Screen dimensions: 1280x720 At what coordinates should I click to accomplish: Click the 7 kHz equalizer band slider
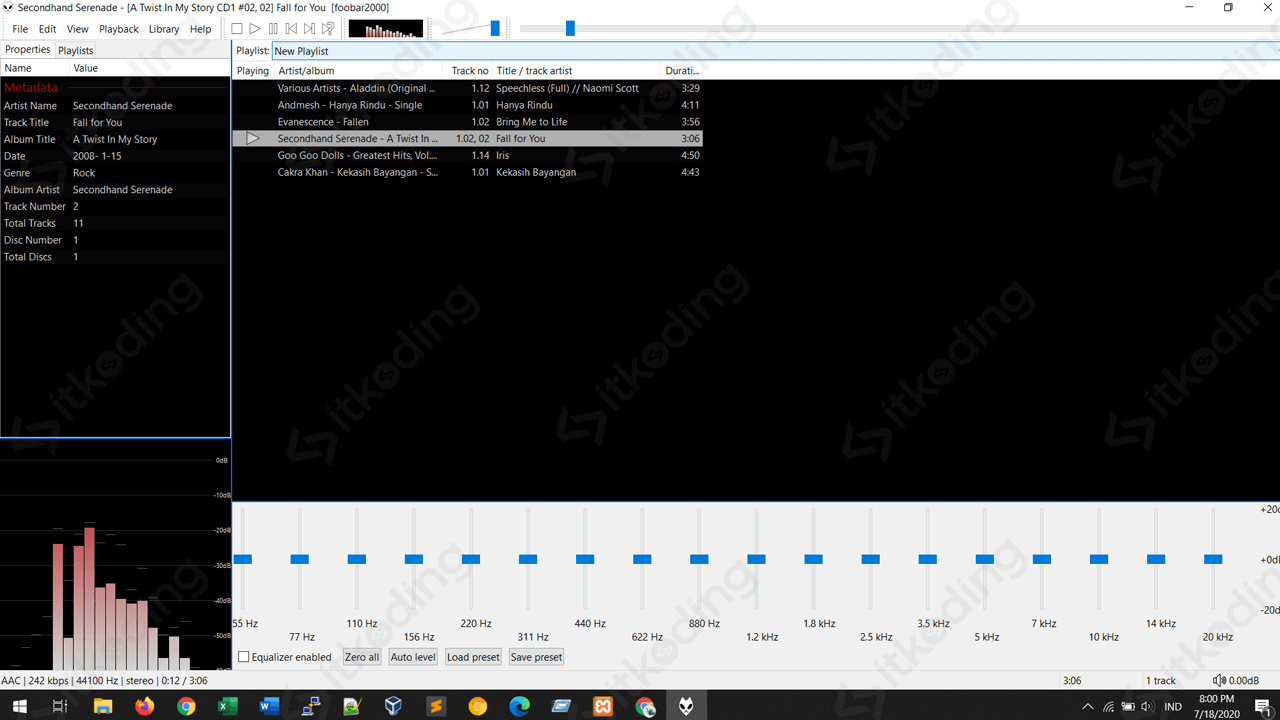point(1042,559)
